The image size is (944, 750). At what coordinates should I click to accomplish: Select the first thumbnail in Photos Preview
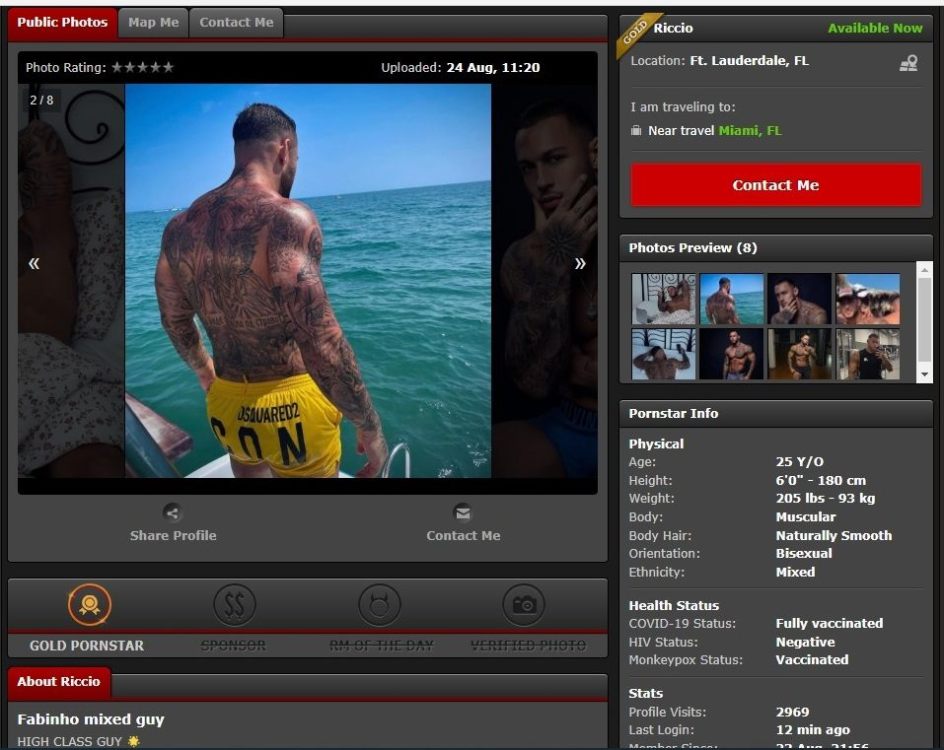pos(663,299)
